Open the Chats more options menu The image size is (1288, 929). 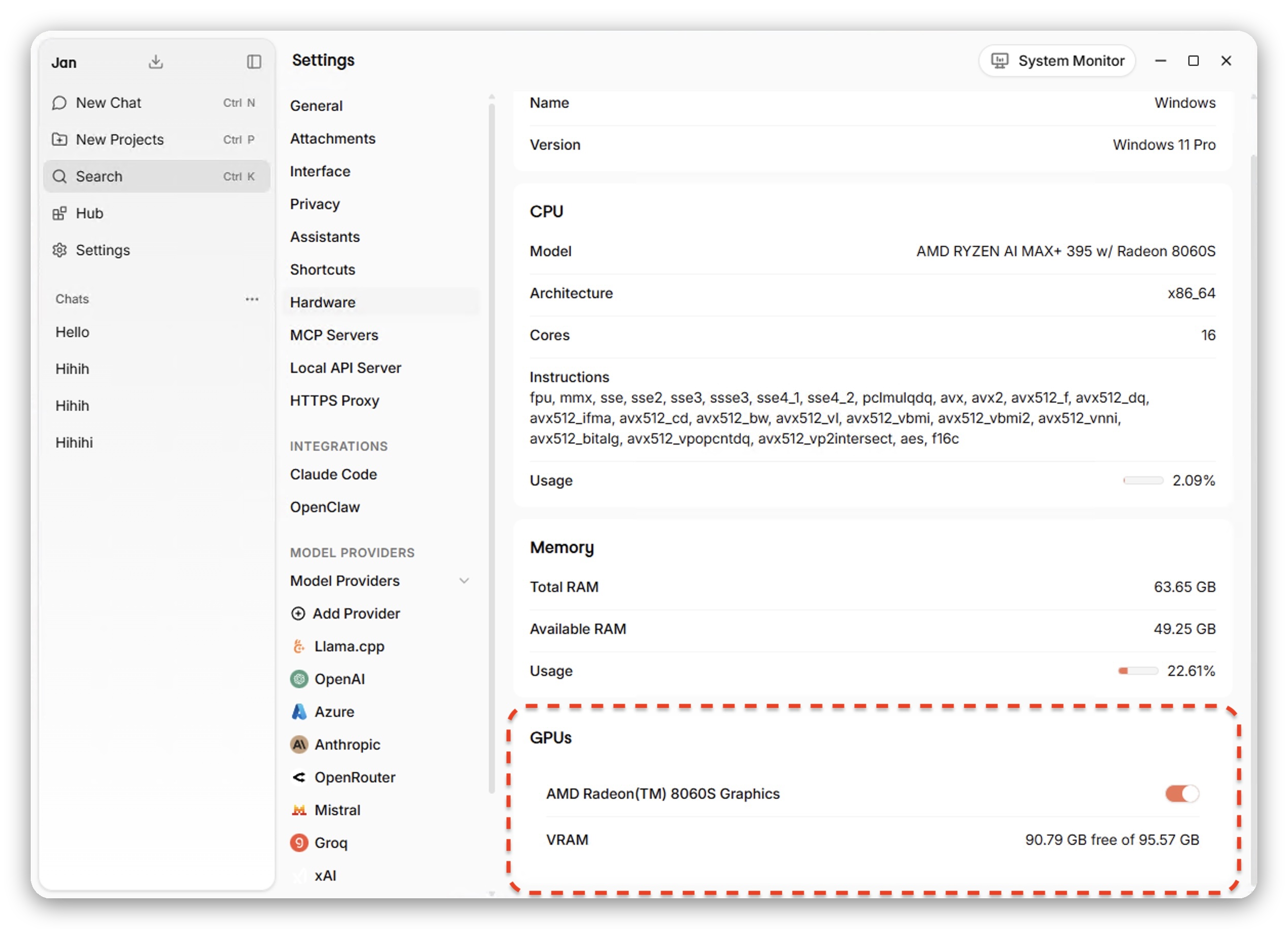click(x=252, y=299)
